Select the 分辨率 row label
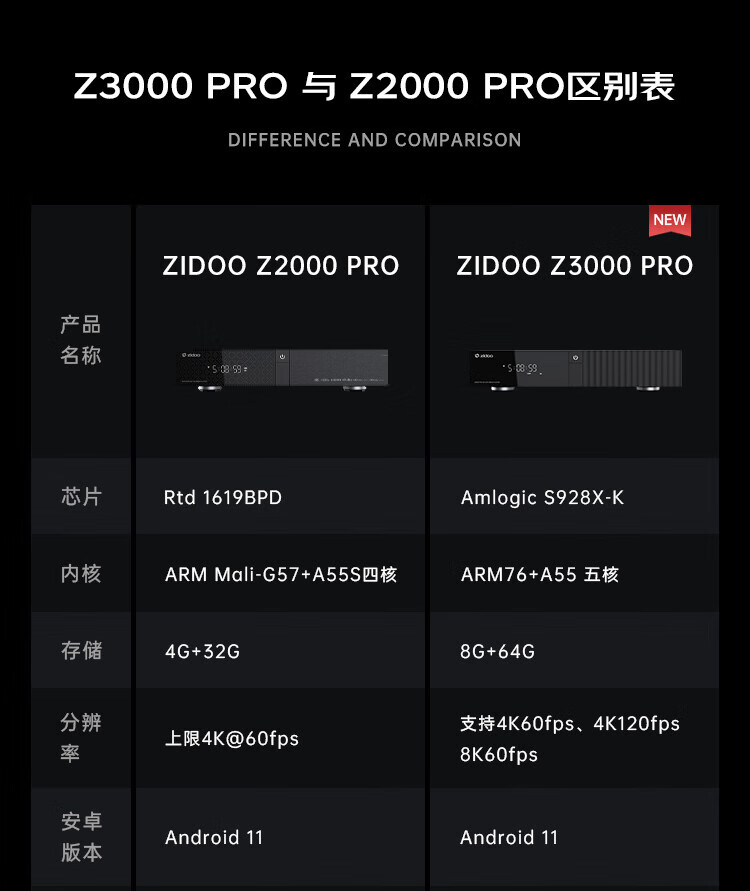 pos(80,738)
